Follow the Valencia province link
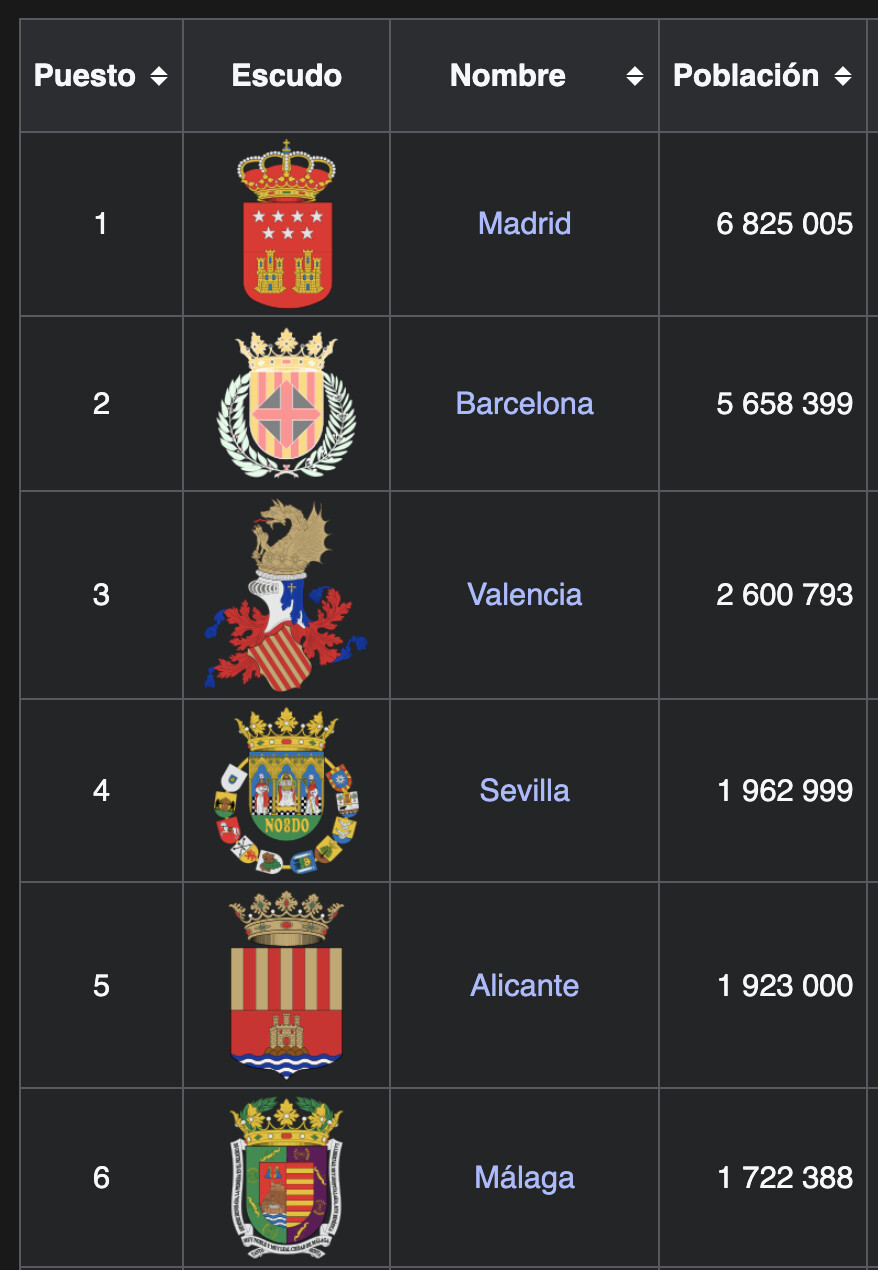The width and height of the screenshot is (878, 1270). coord(524,595)
